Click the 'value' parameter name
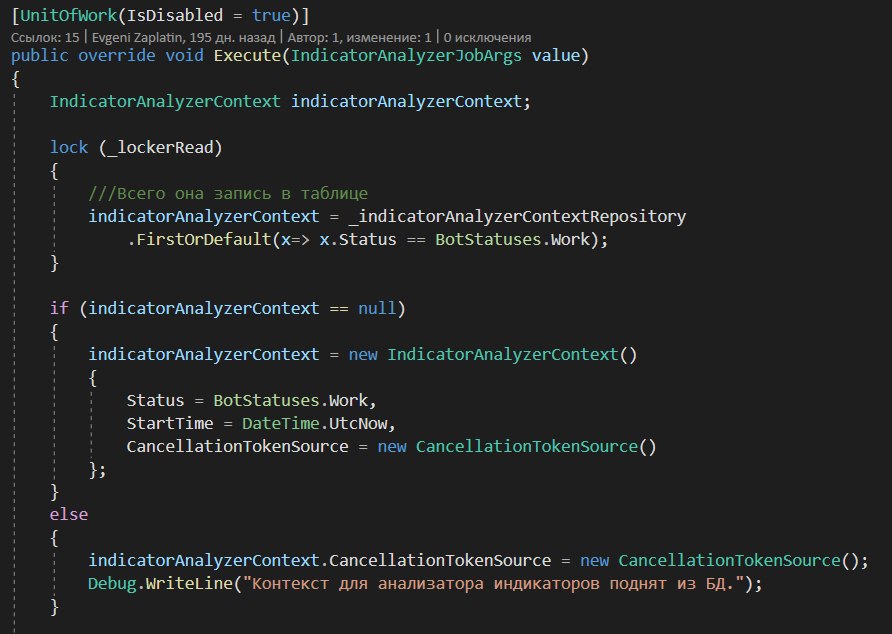This screenshot has width=892, height=634. pyautogui.click(x=555, y=56)
